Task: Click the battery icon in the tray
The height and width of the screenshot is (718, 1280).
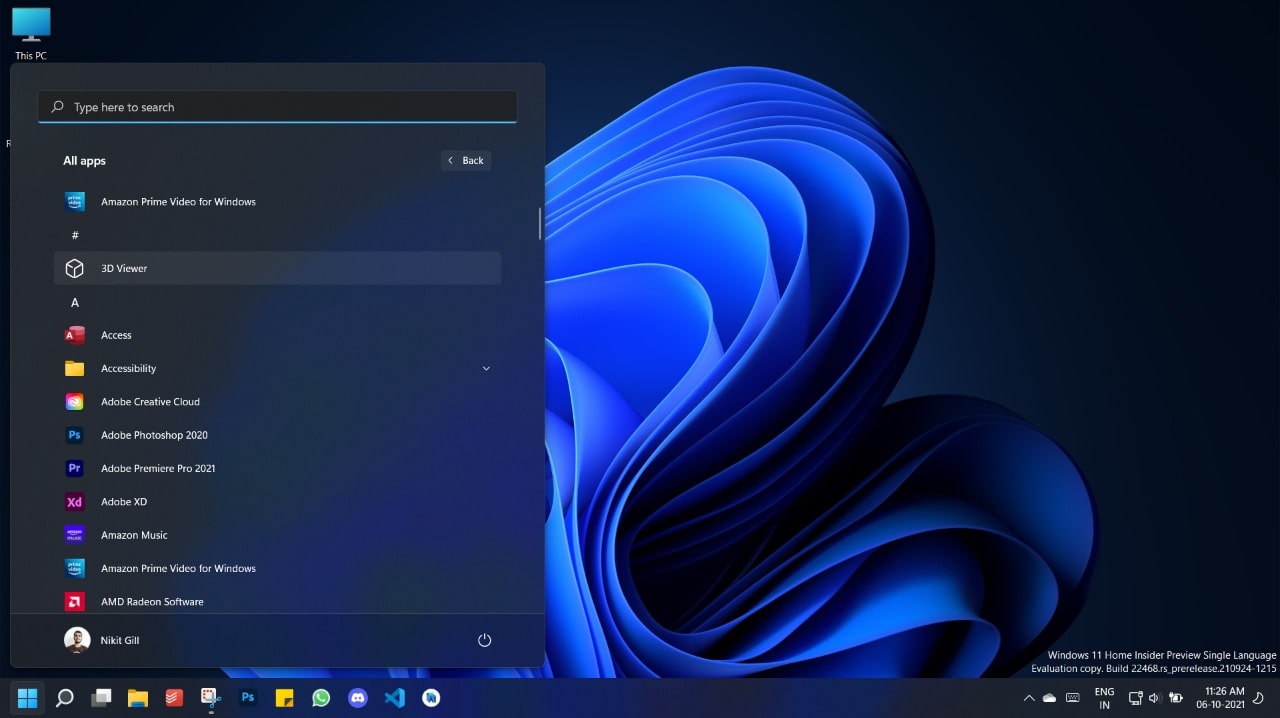Action: pos(1176,698)
